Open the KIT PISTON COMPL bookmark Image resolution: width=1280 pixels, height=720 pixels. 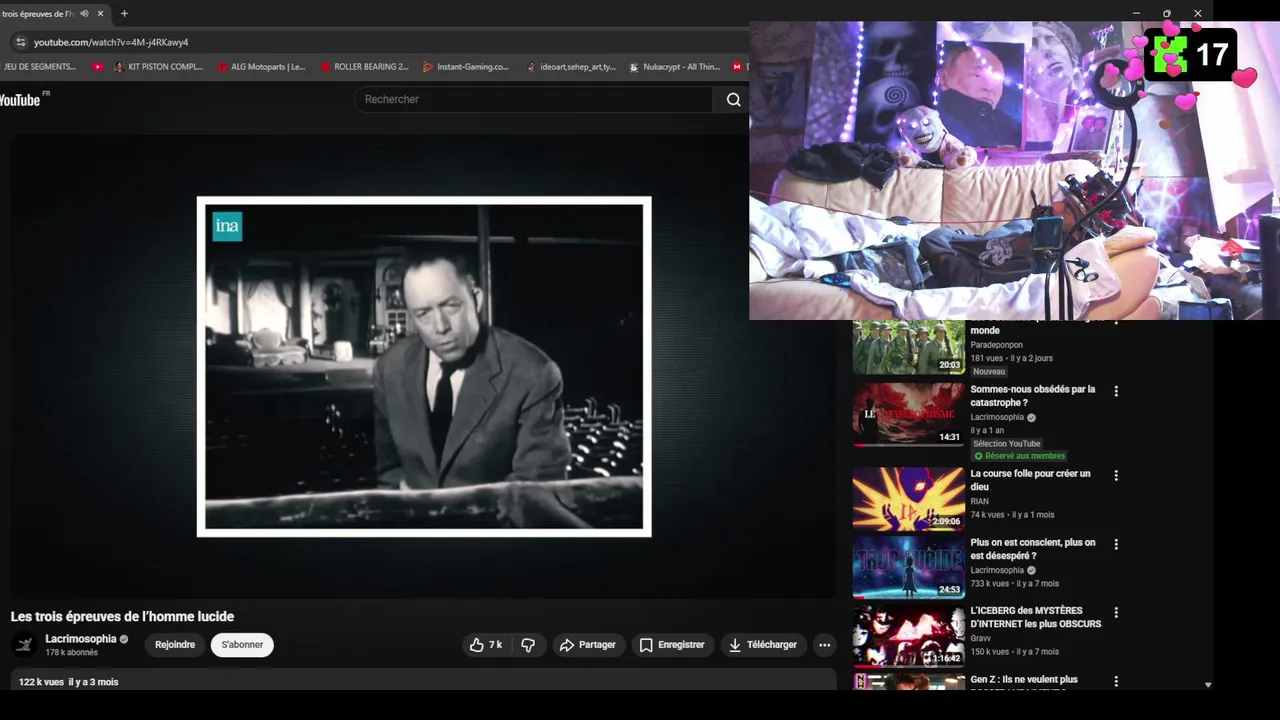(x=158, y=67)
